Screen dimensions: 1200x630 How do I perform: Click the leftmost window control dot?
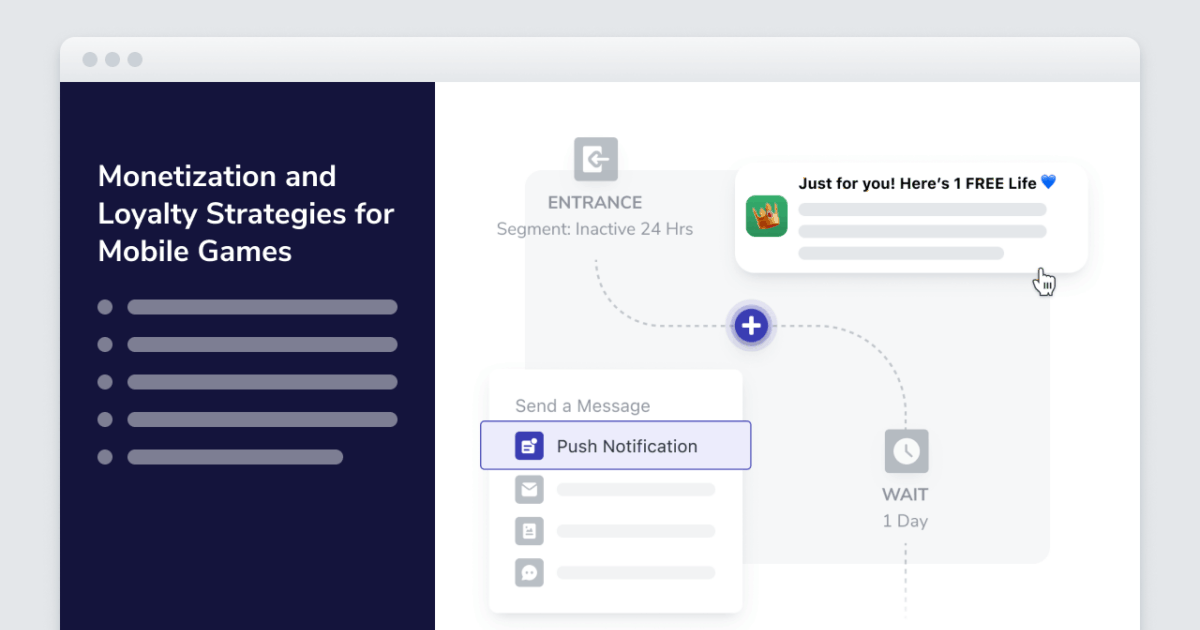(90, 60)
